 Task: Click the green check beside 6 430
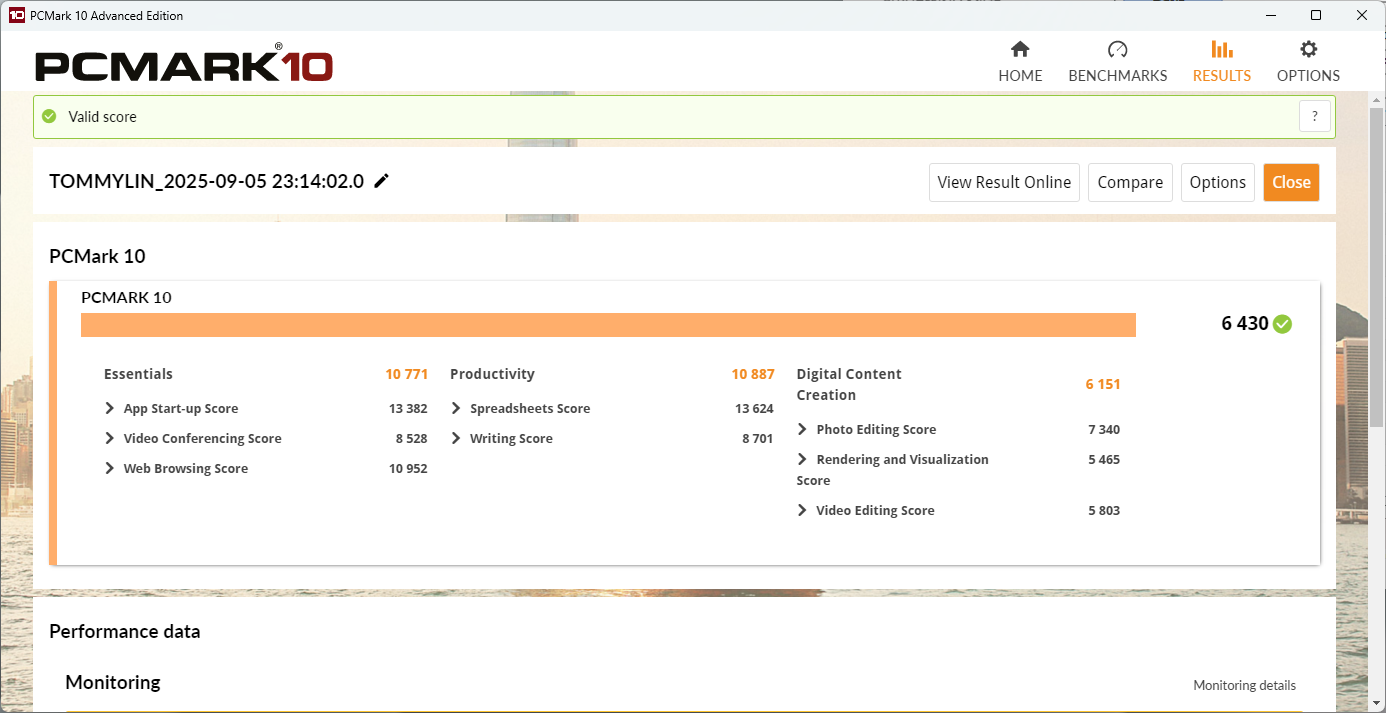coord(1283,323)
